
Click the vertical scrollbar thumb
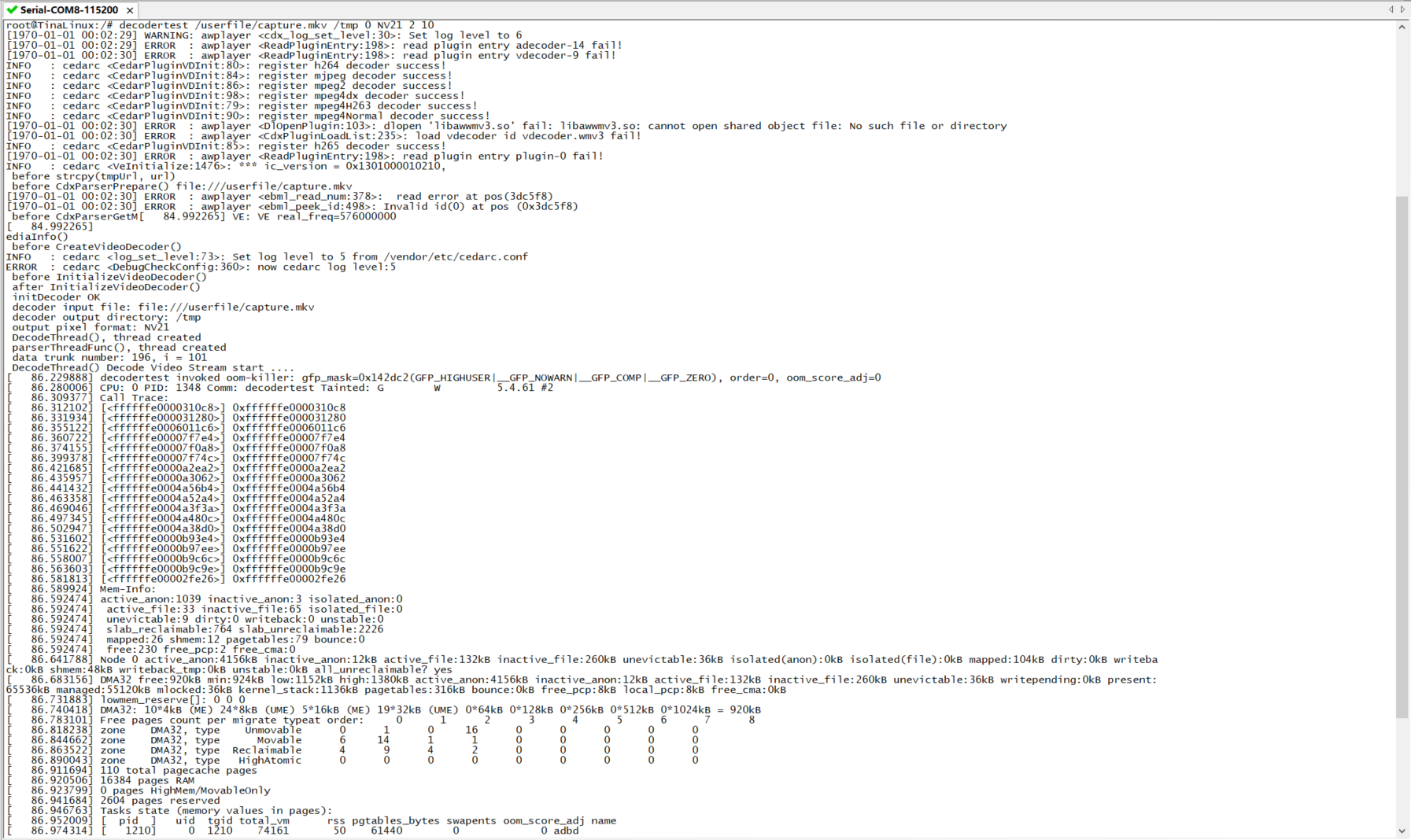[x=1402, y=456]
